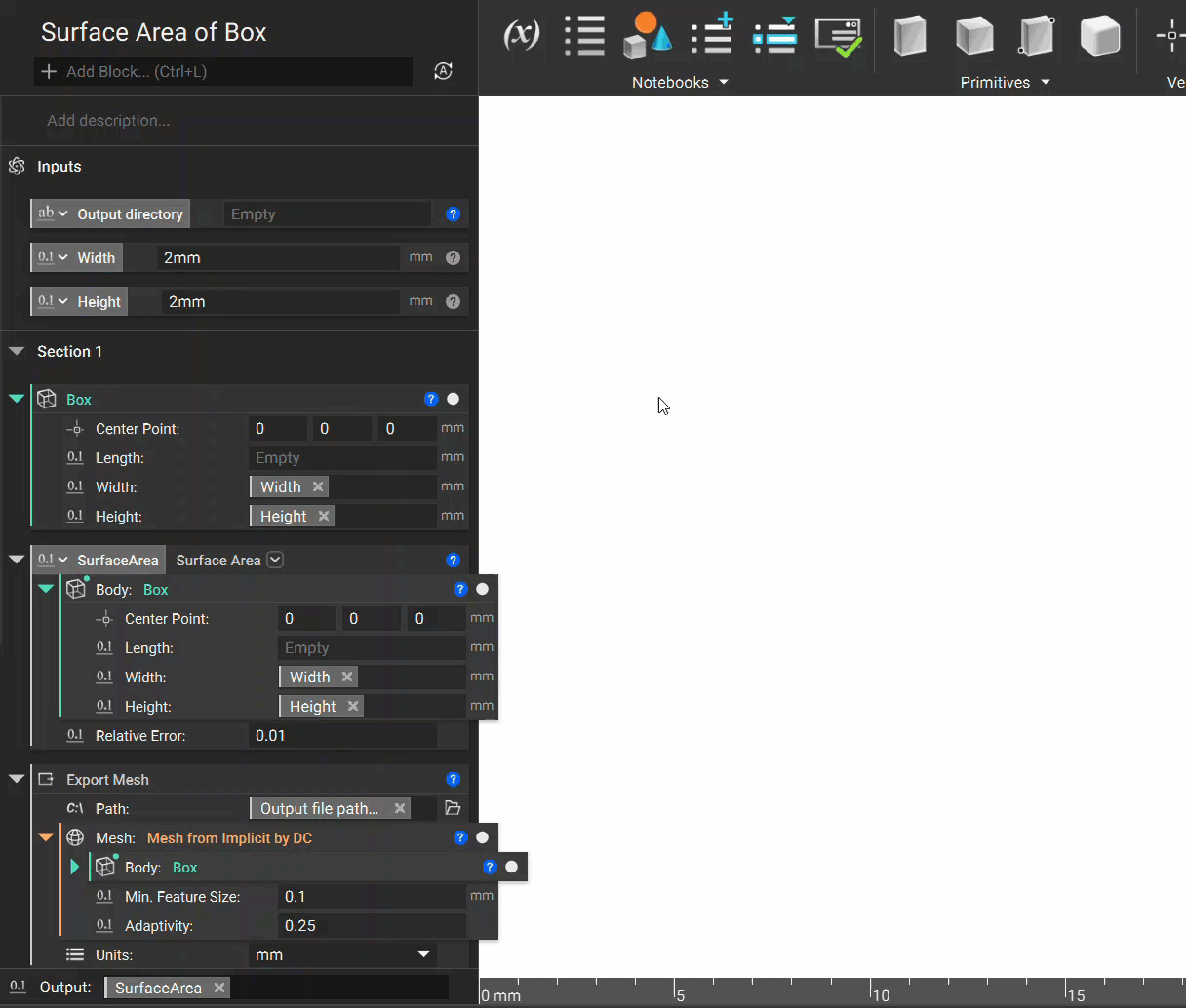The height and width of the screenshot is (1008, 1186).
Task: Collapse Section 1
Action: (x=17, y=351)
